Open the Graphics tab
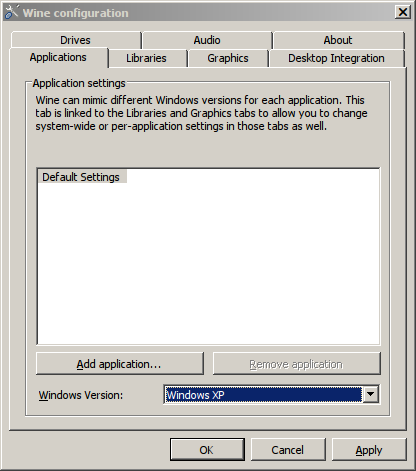 click(x=228, y=58)
